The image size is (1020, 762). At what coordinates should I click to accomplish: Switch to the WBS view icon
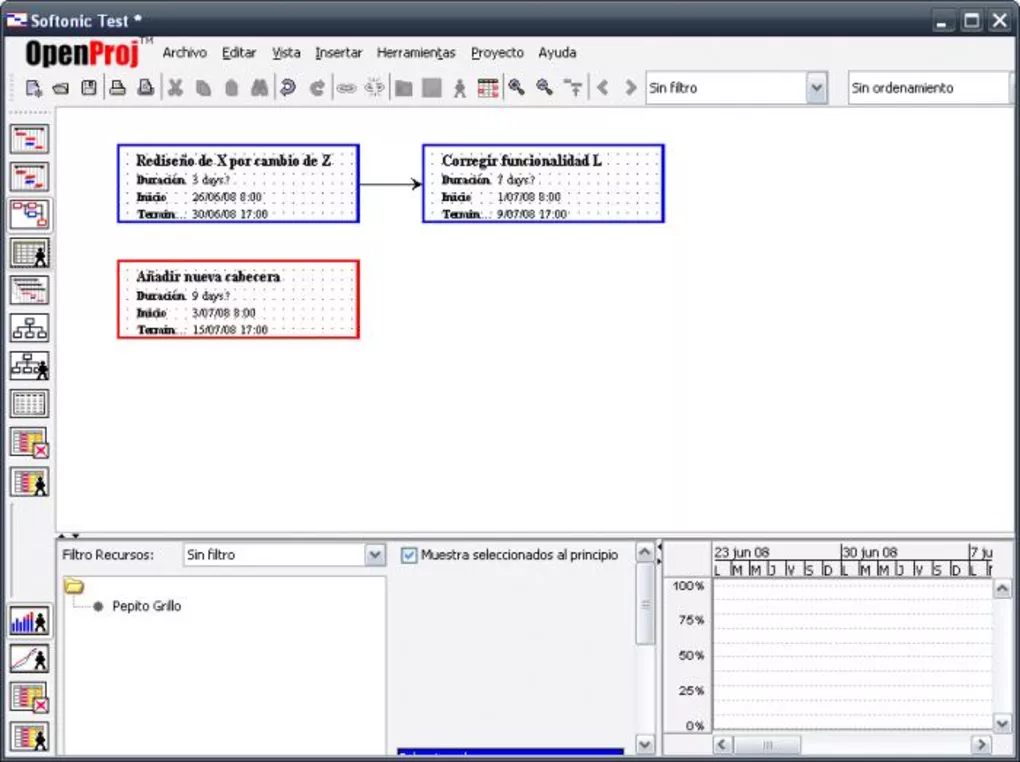point(29,328)
